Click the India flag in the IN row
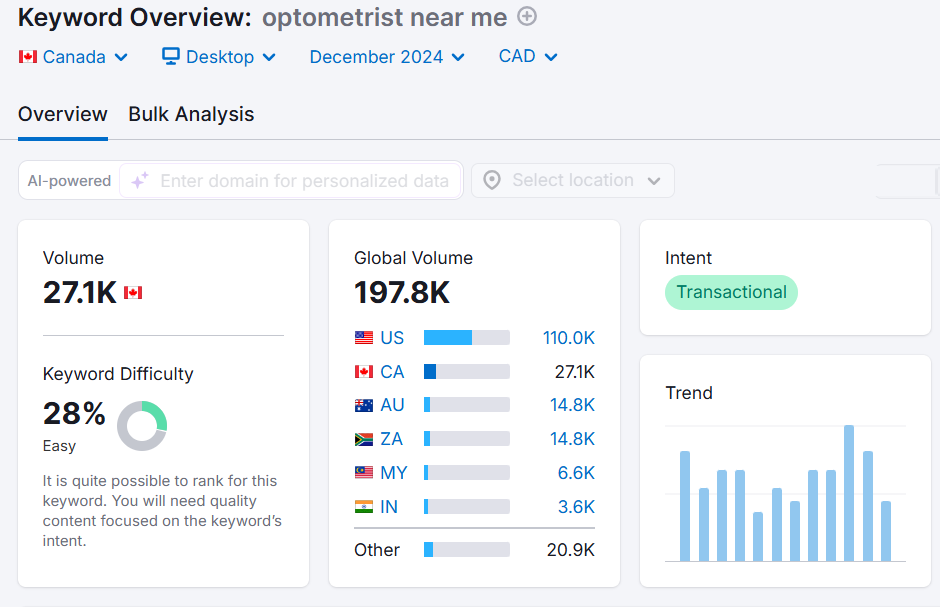The image size is (940, 607). (x=363, y=506)
